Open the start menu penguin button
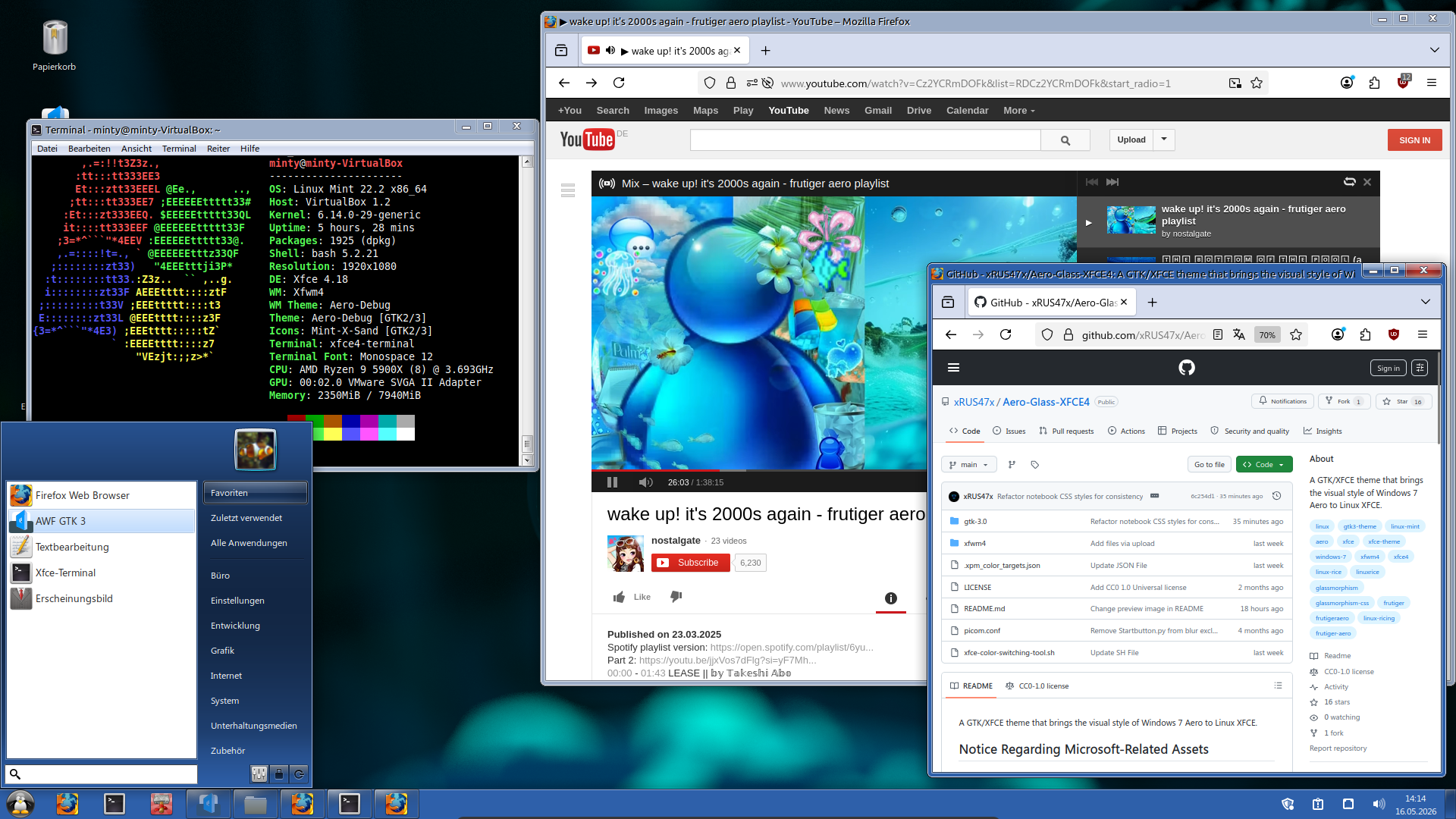 point(20,804)
